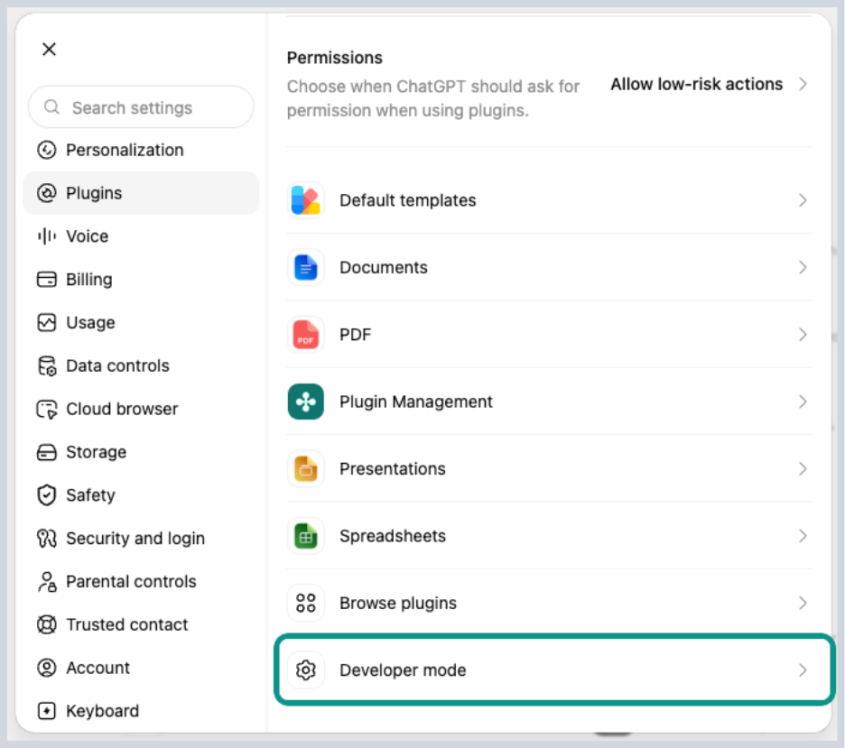Open Personalization settings
Screen dimensions: 845x748
141,150
